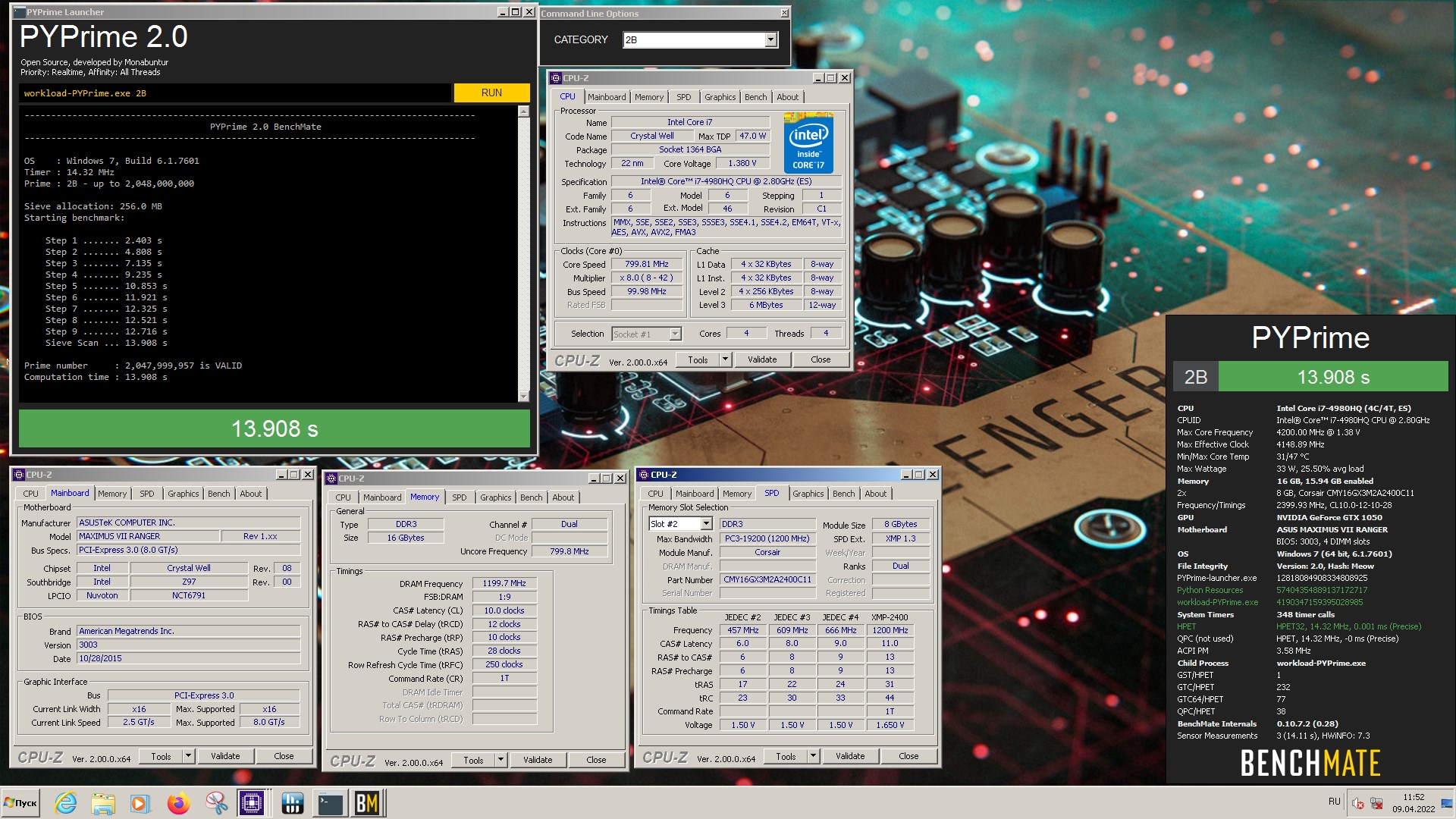Click the BIOS date value 10/28/2015
The height and width of the screenshot is (819, 1456).
(x=189, y=658)
